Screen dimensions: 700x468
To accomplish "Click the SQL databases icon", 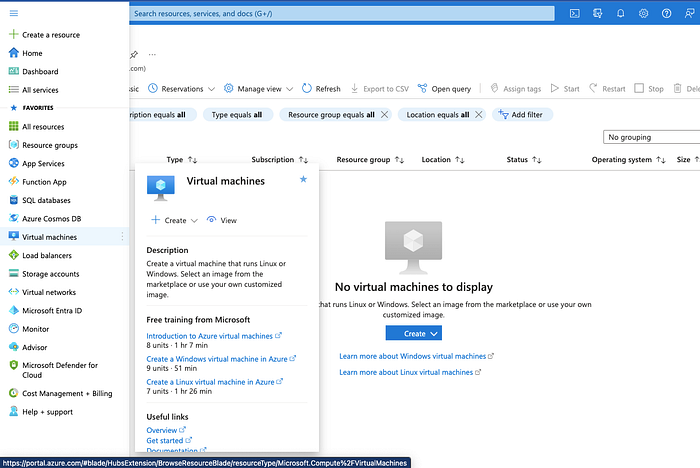I will pyautogui.click(x=14, y=200).
